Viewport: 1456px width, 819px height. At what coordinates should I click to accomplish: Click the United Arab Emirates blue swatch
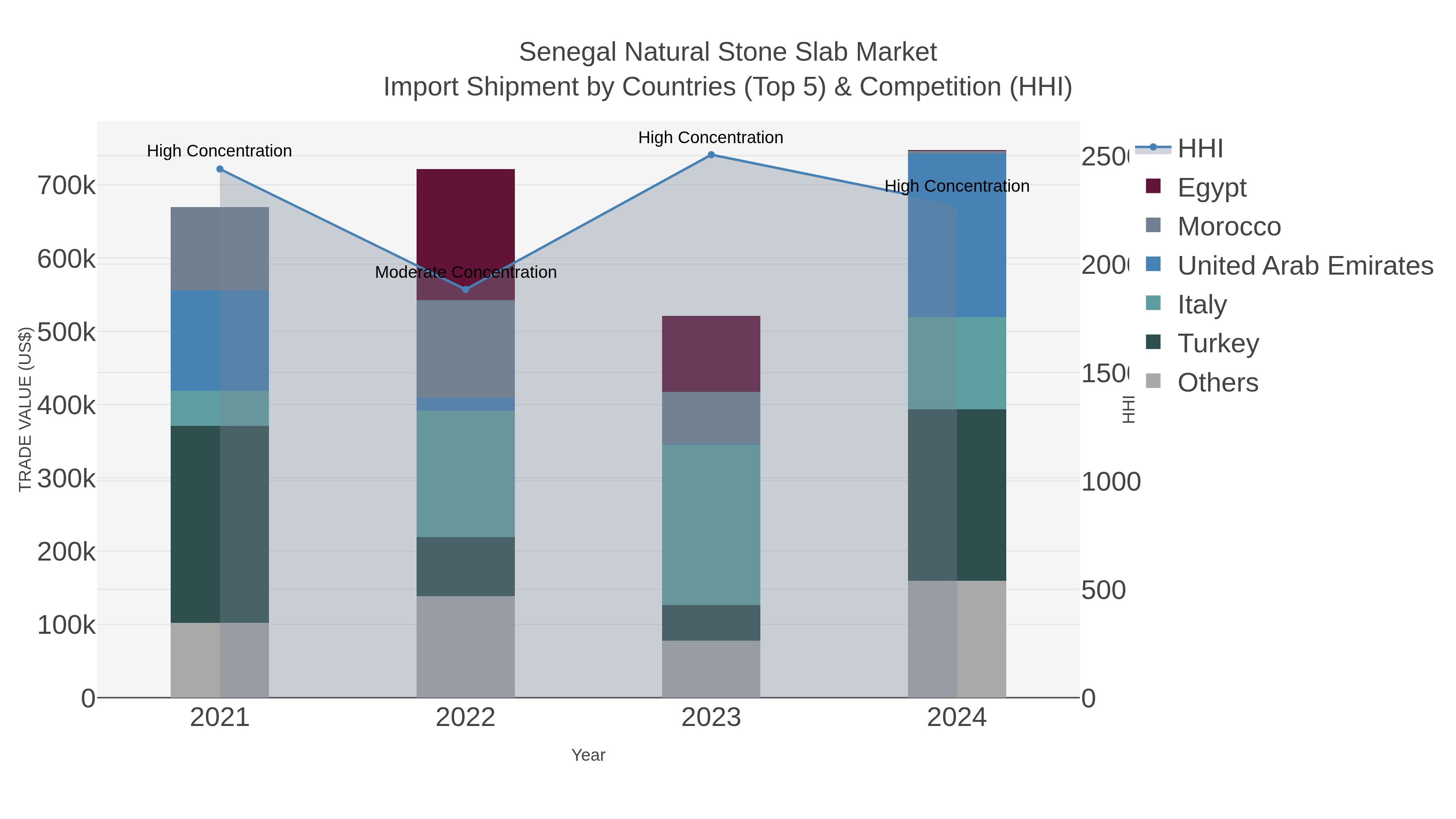point(1153,264)
